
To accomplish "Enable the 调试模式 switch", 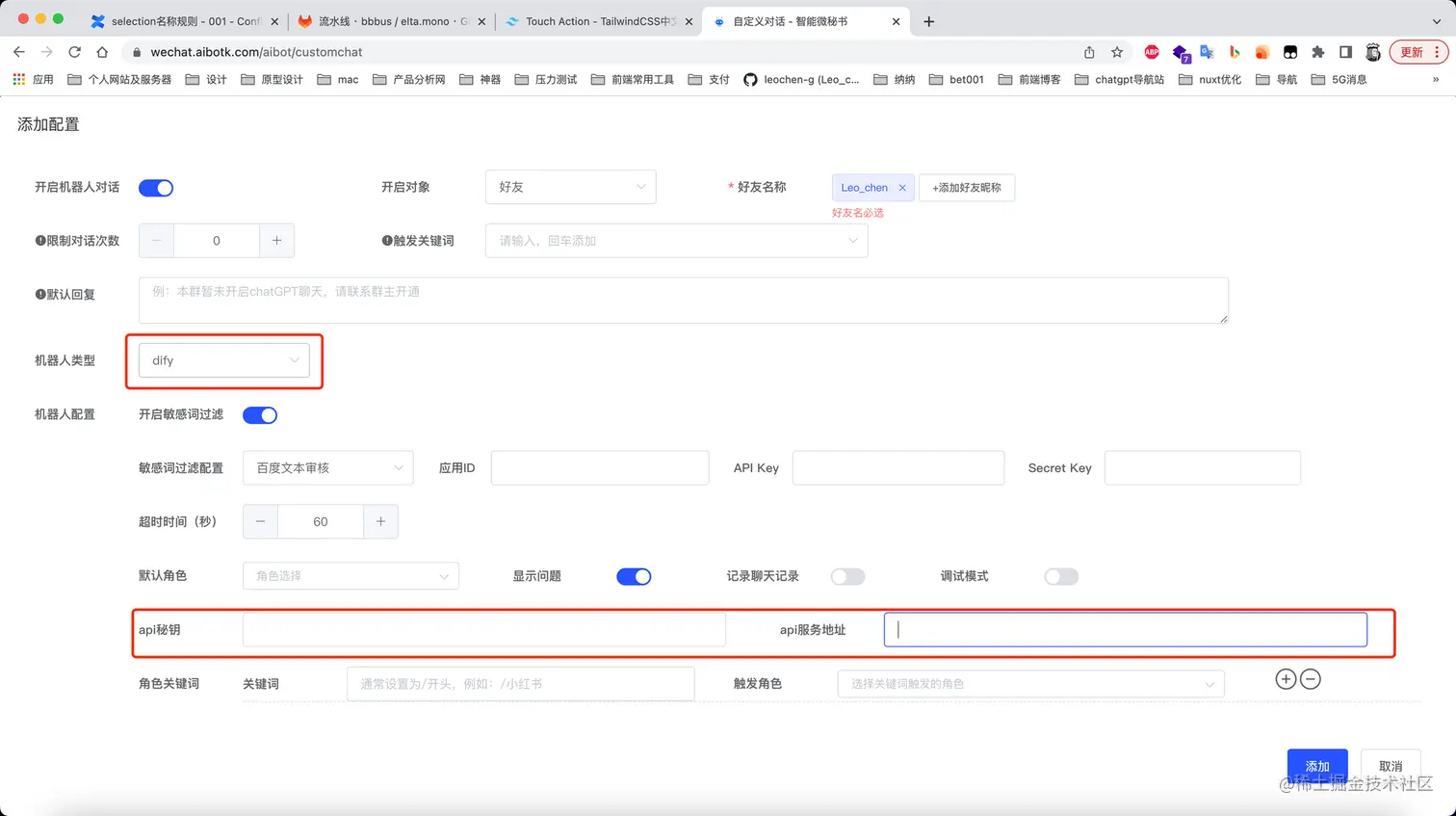I will click(x=1061, y=576).
